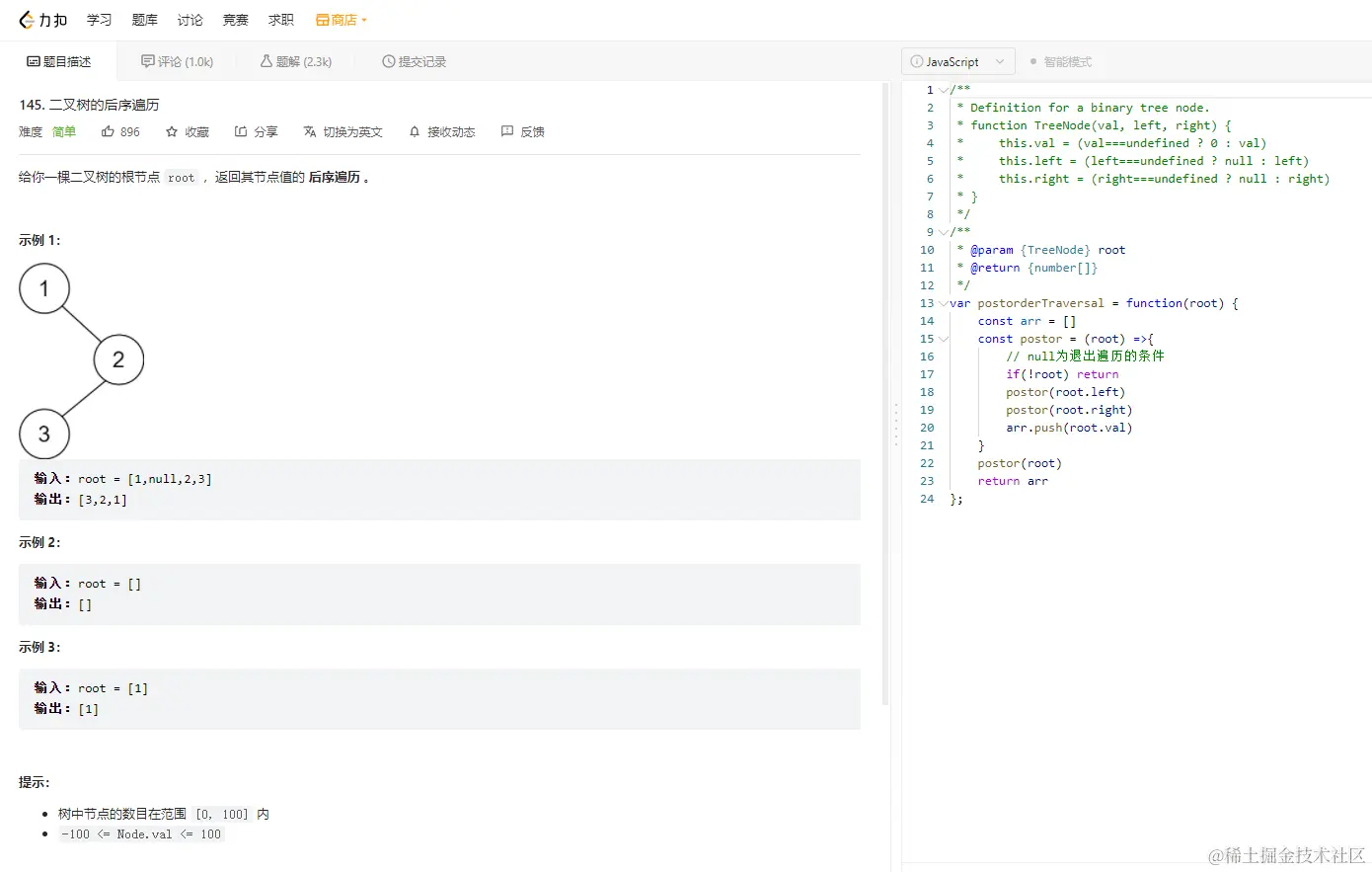1372x872 pixels.
Task: Click the problem title 145. 二叉树的后序遍历
Action: (89, 105)
